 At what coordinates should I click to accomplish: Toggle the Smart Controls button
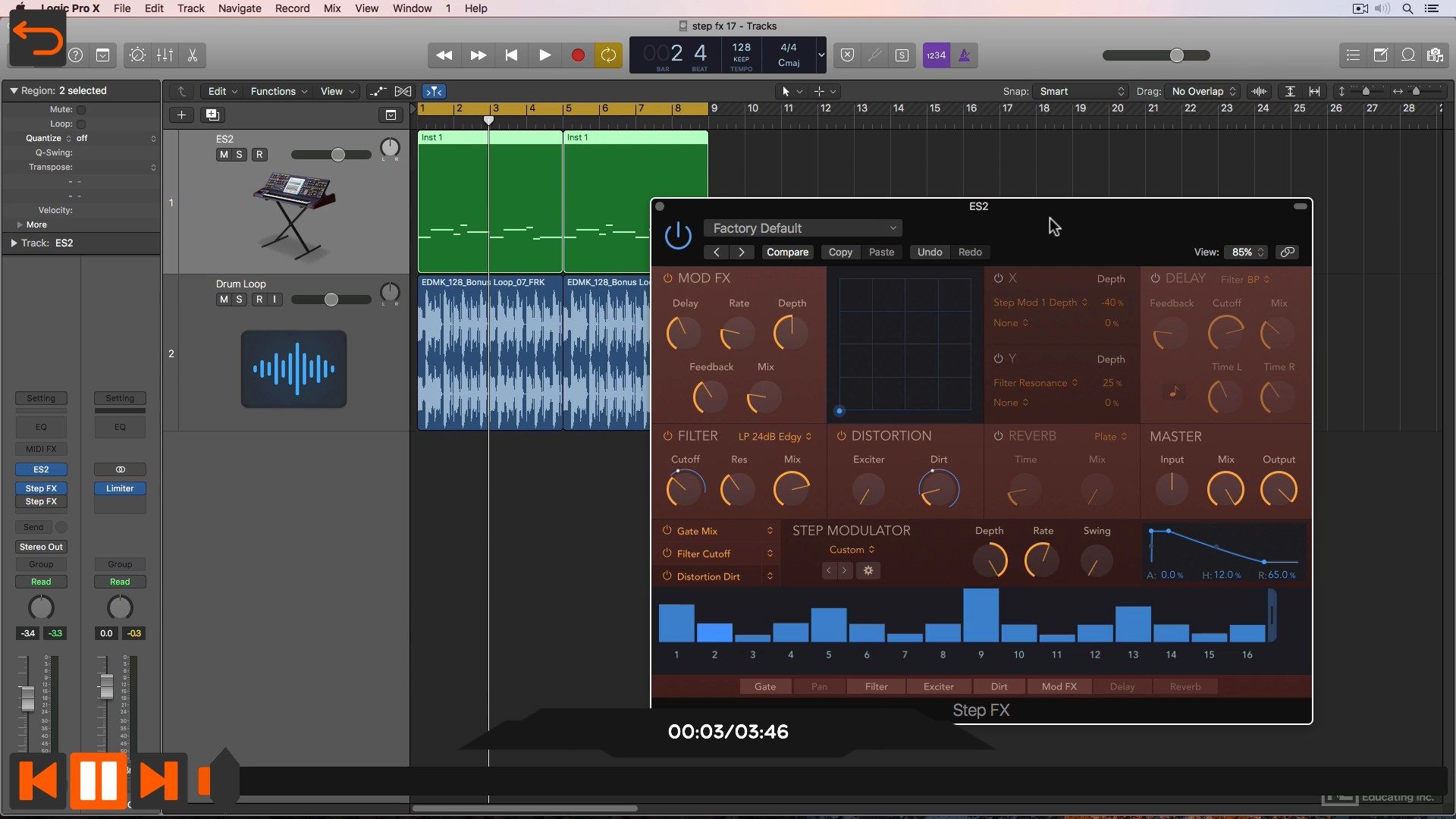[x=137, y=55]
